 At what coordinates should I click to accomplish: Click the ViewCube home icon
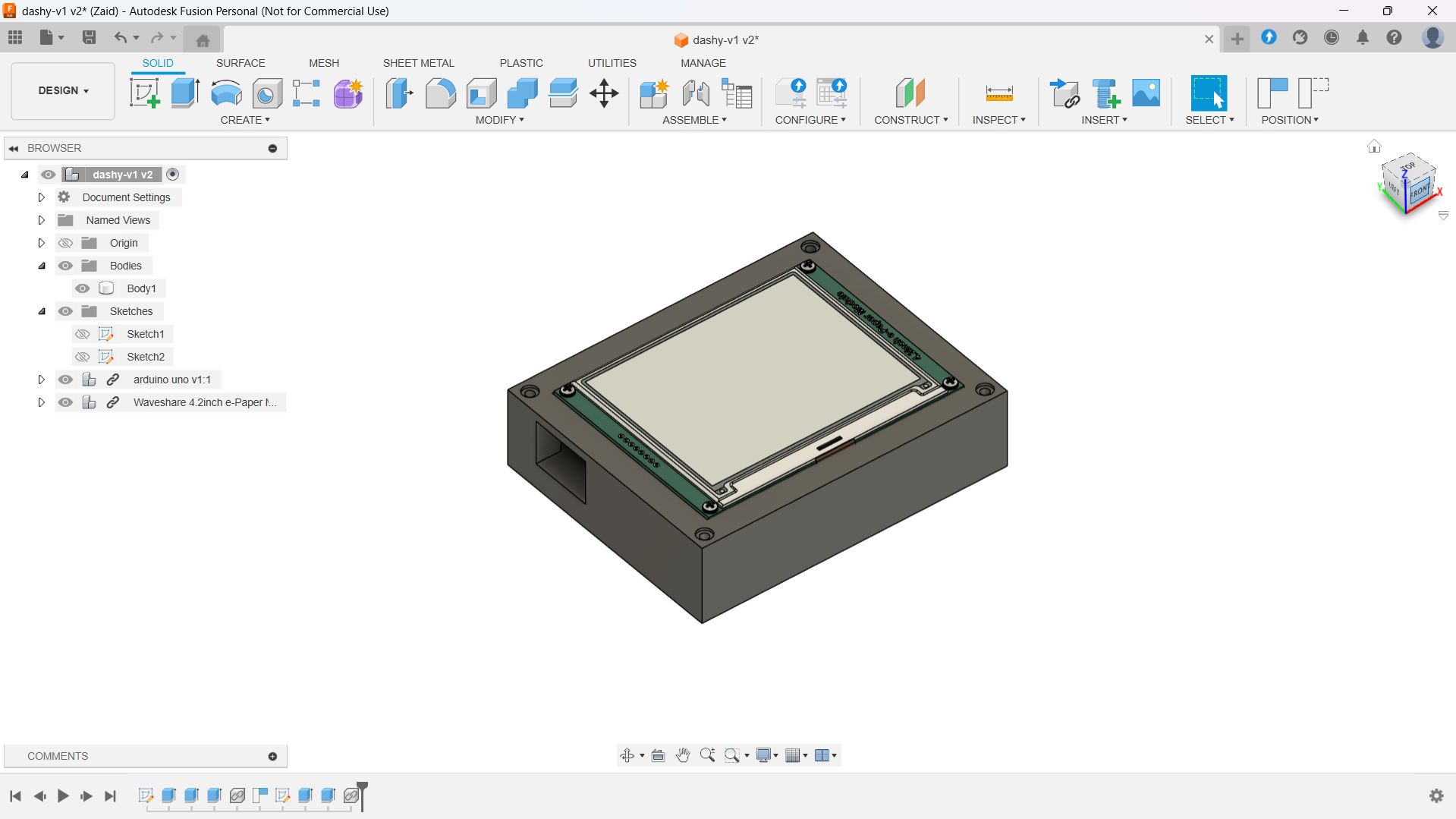point(1374,146)
